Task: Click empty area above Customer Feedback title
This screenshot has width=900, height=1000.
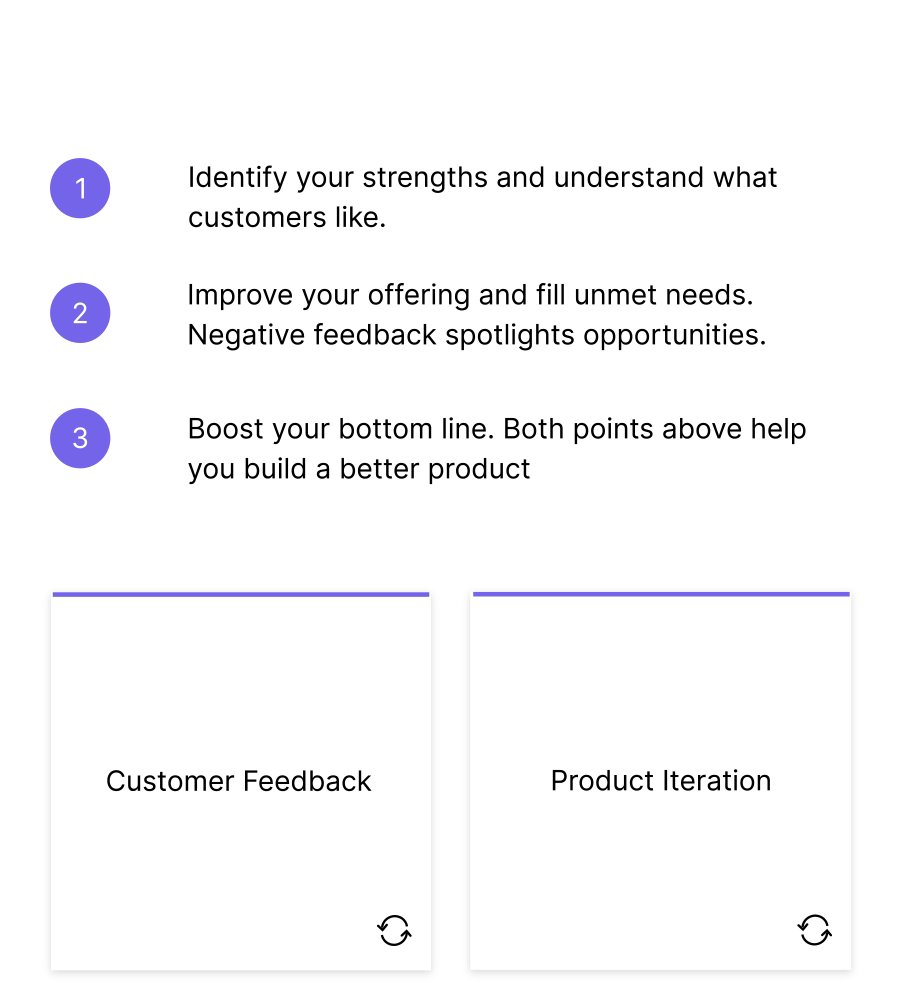Action: (241, 679)
